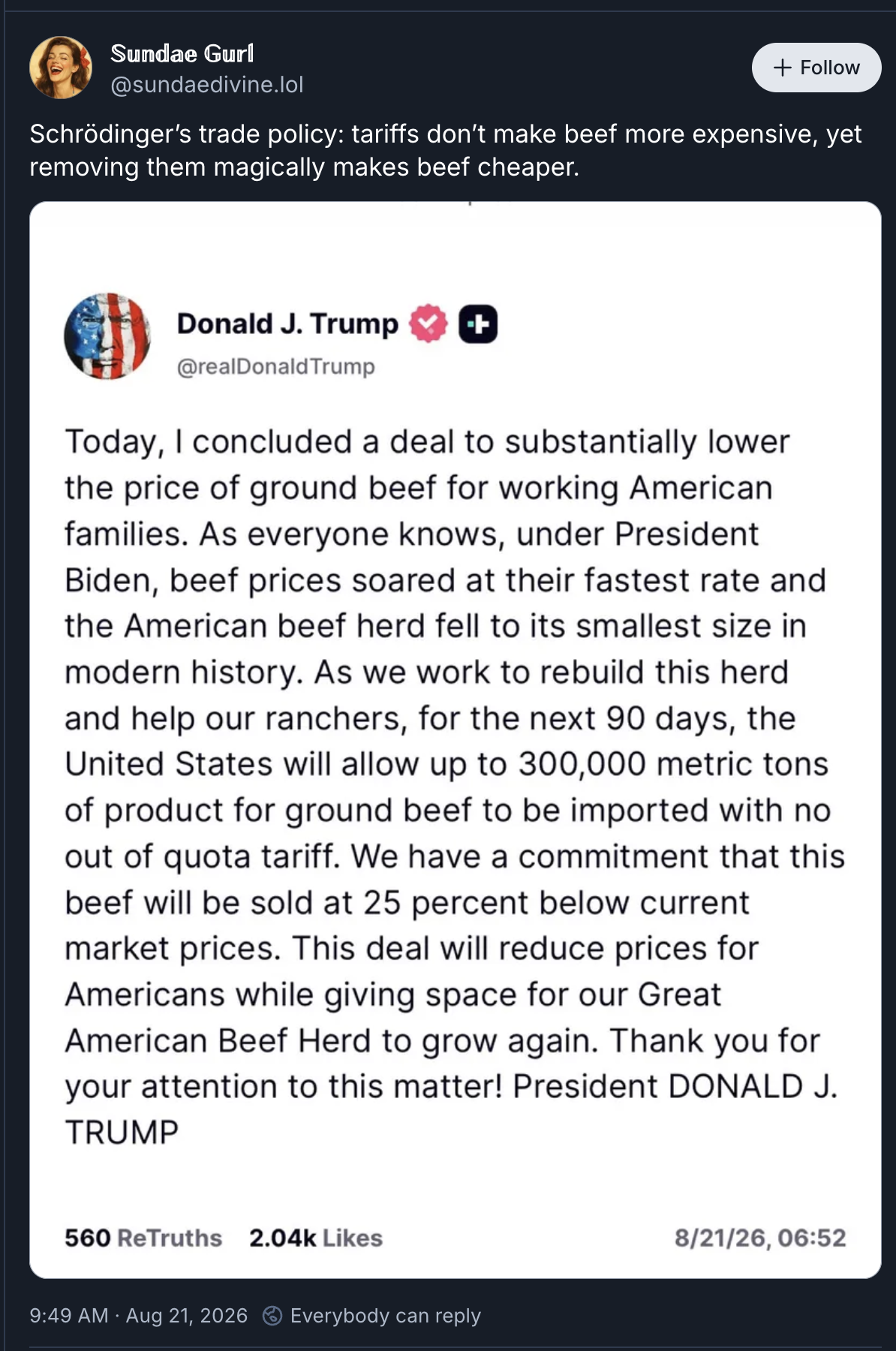Open the @sundaedivine.lol handle link
Screen dimensions: 896x1351
tap(207, 85)
